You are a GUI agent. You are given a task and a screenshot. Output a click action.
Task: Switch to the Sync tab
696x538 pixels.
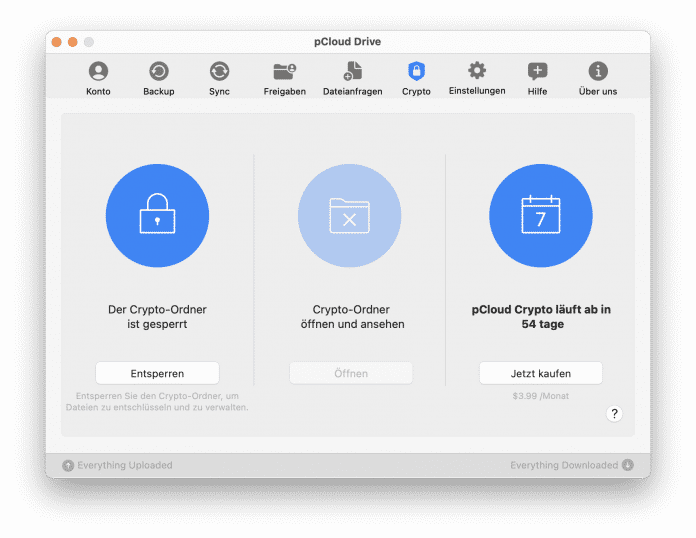(x=219, y=79)
